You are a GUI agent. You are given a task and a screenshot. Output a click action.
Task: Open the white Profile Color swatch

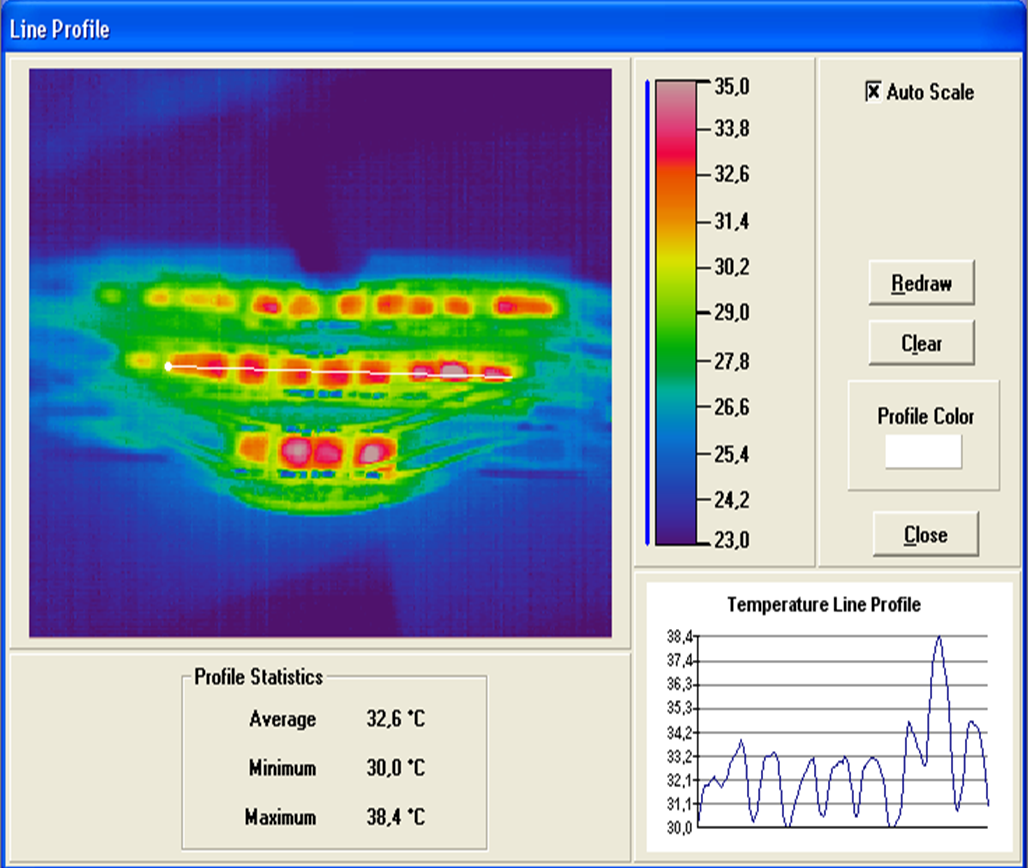click(923, 451)
